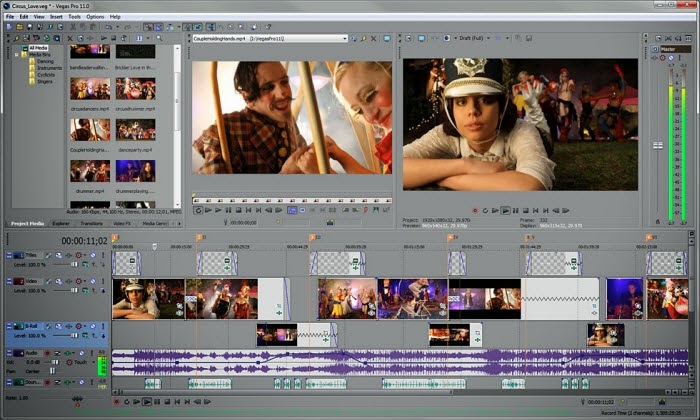This screenshot has height=420, width=700.
Task: Close media in Trimmer with X icon
Action: (x=374, y=39)
